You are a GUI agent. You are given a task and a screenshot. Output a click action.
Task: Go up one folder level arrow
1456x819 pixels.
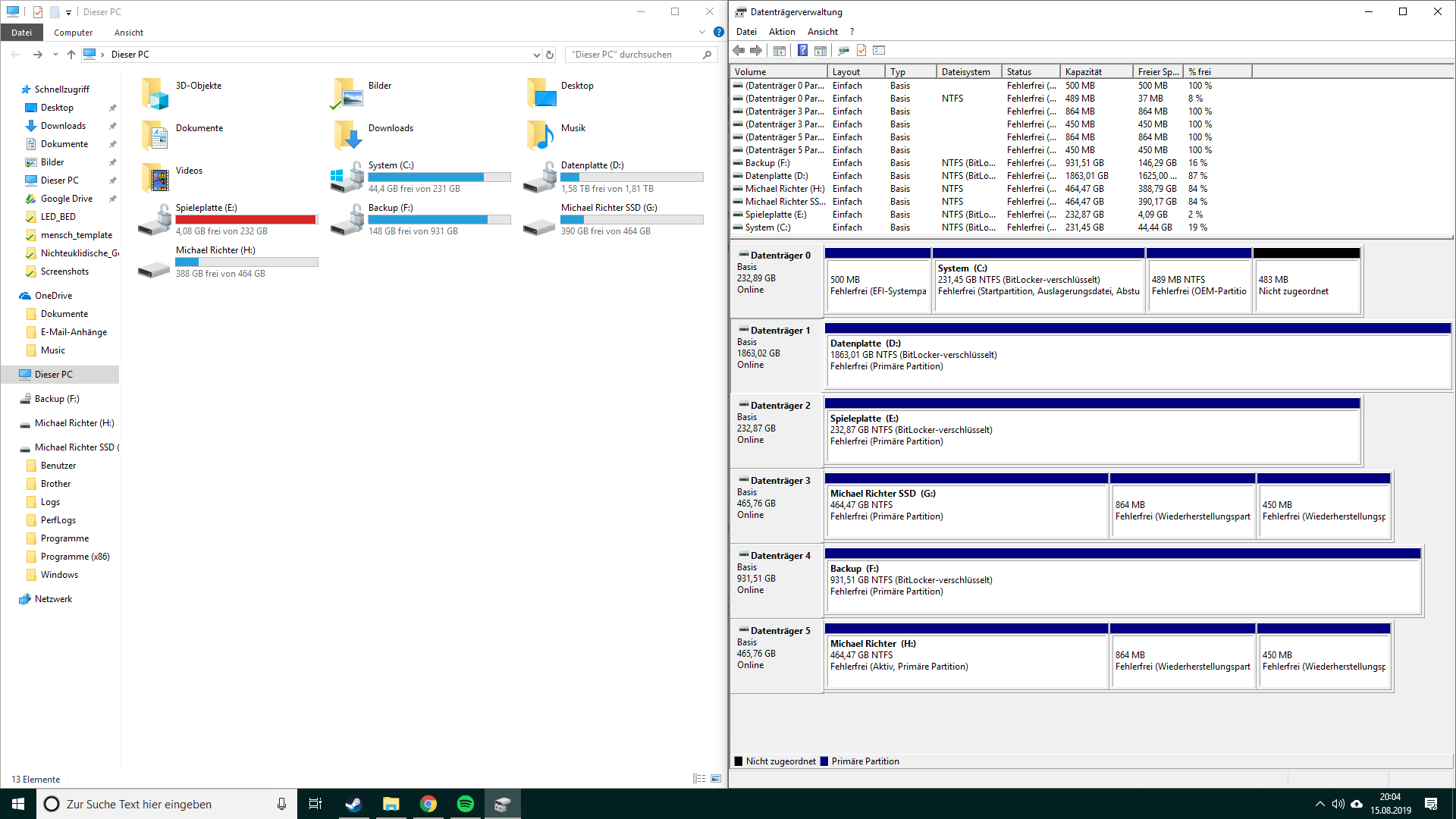pyautogui.click(x=71, y=55)
